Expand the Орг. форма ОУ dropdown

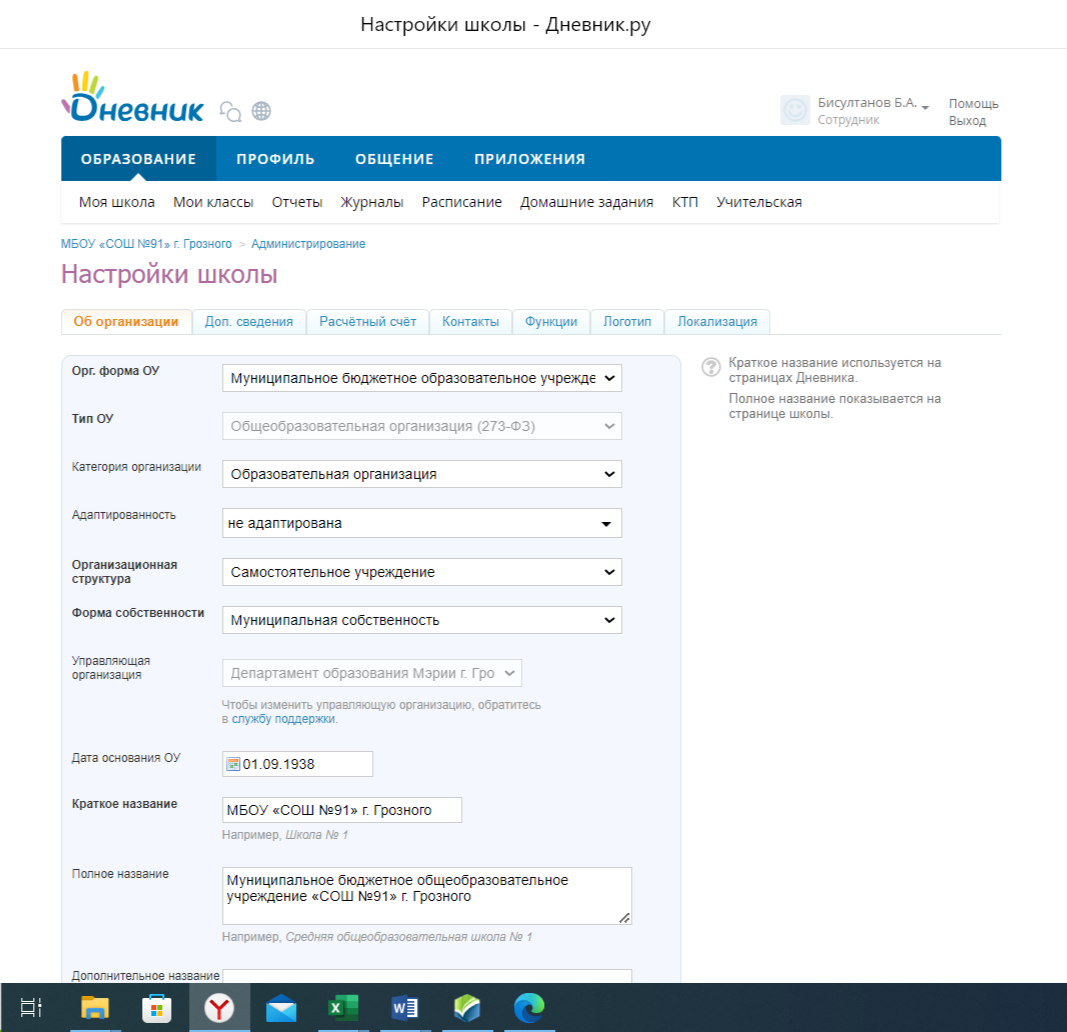point(421,378)
